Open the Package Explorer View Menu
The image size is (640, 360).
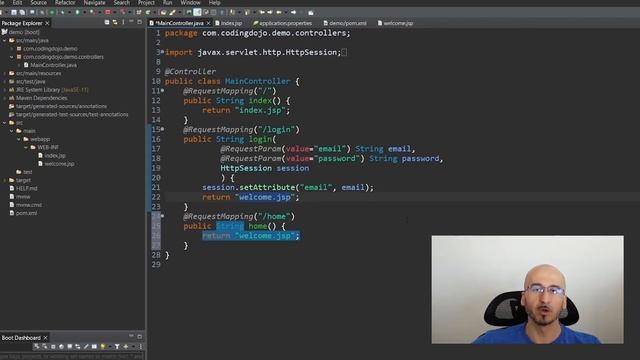pos(123,22)
